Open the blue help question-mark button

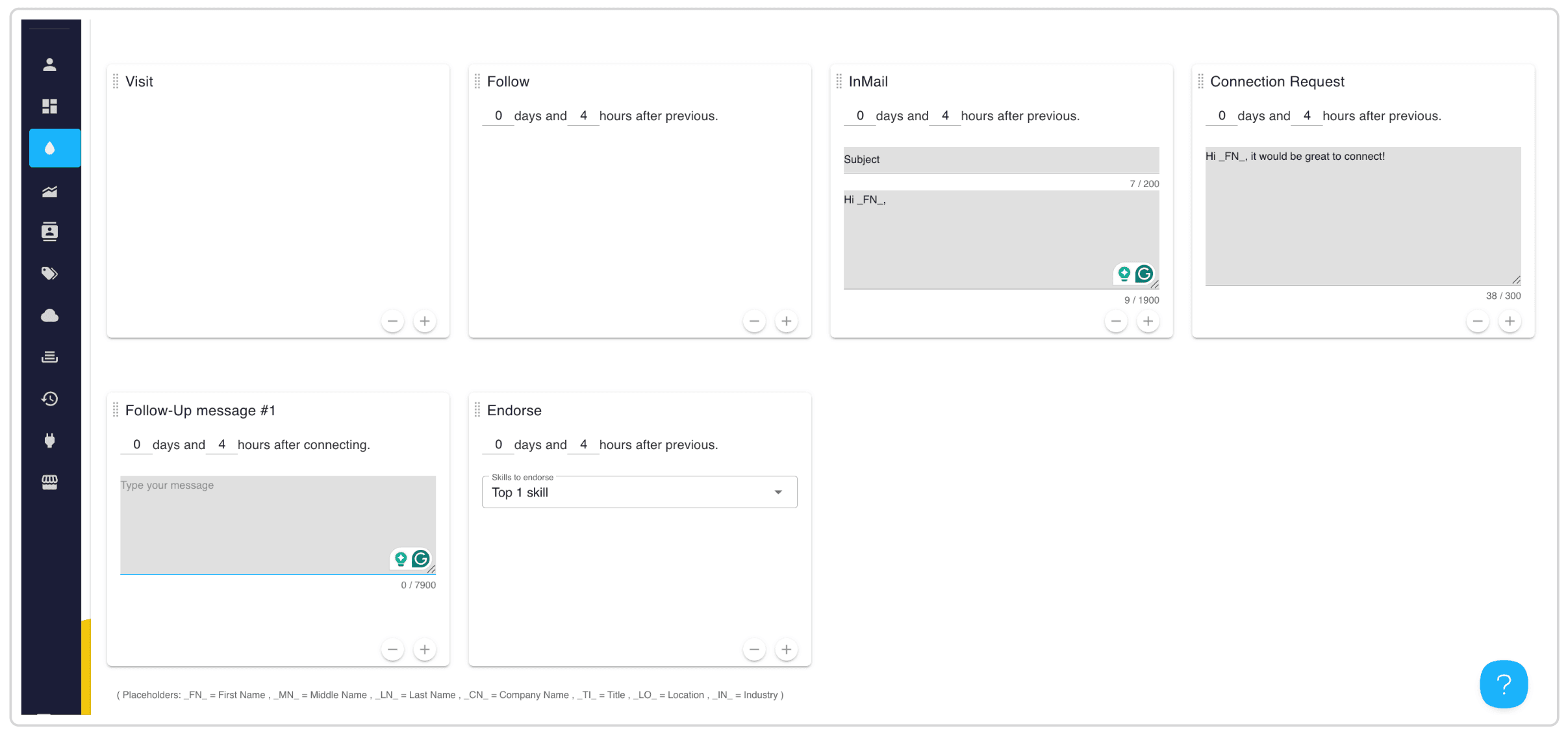[1504, 684]
